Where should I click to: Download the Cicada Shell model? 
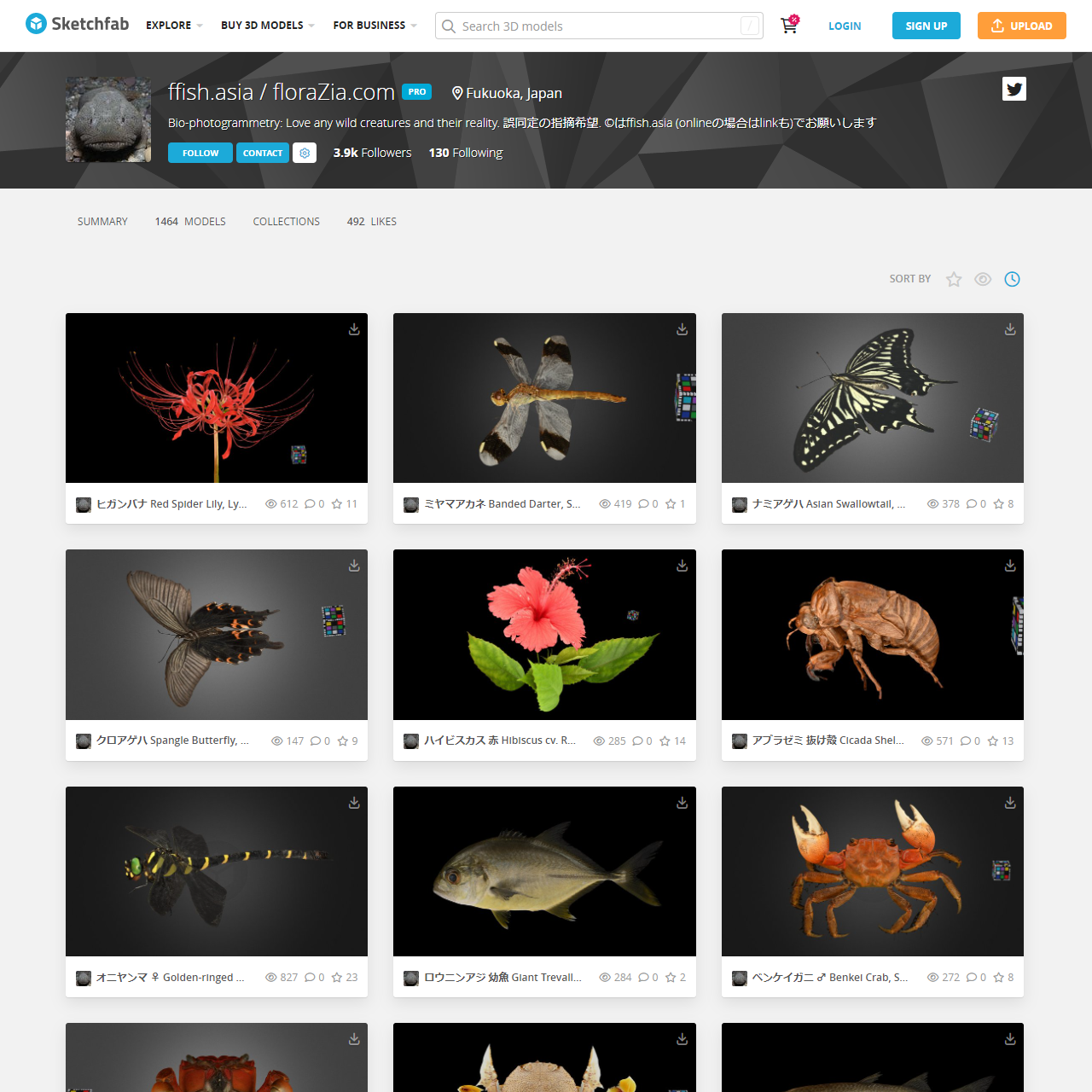point(1010,566)
